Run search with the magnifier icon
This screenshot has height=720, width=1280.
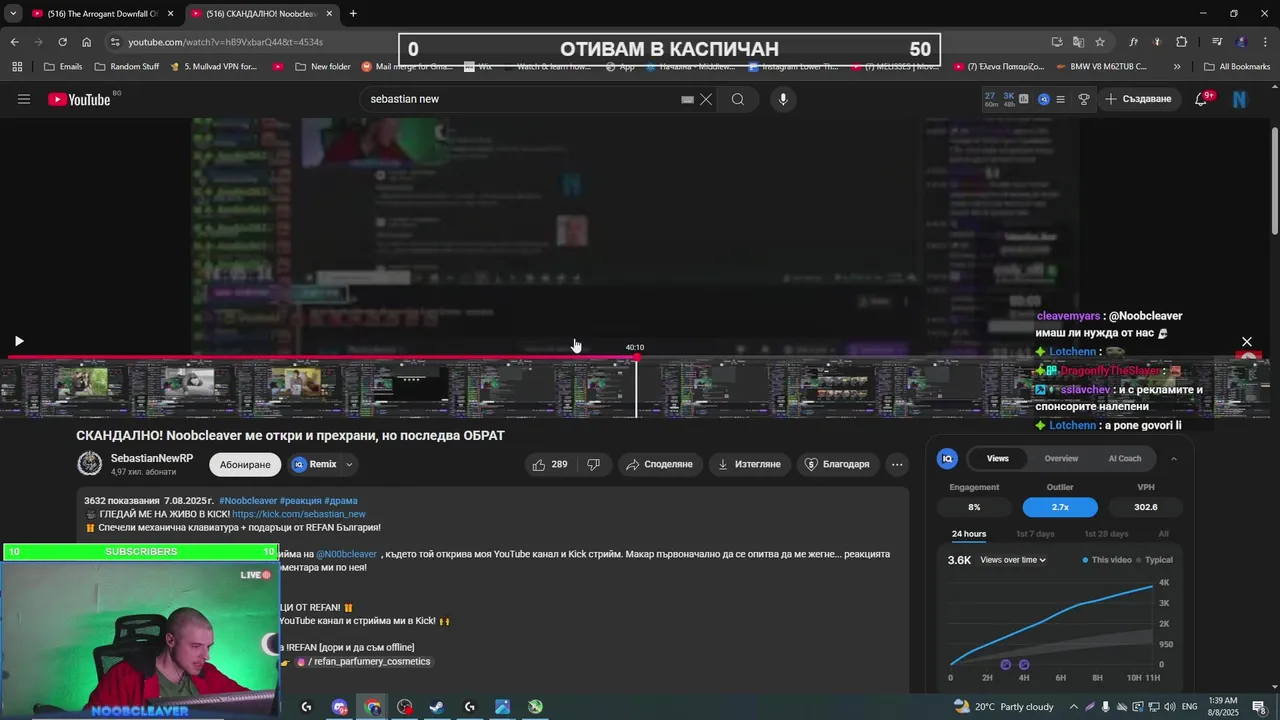738,99
